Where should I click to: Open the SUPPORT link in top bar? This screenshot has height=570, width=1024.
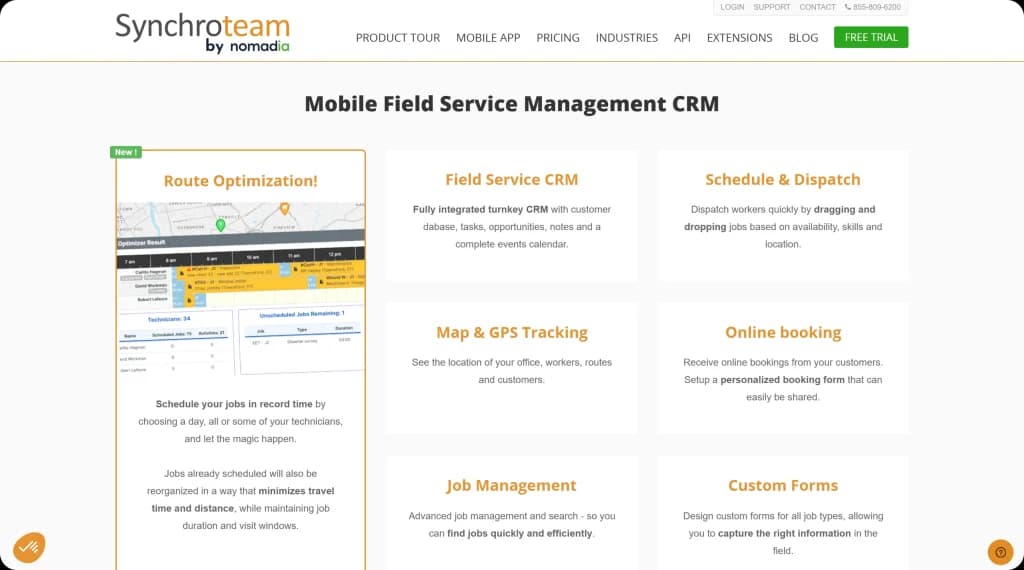click(x=771, y=7)
